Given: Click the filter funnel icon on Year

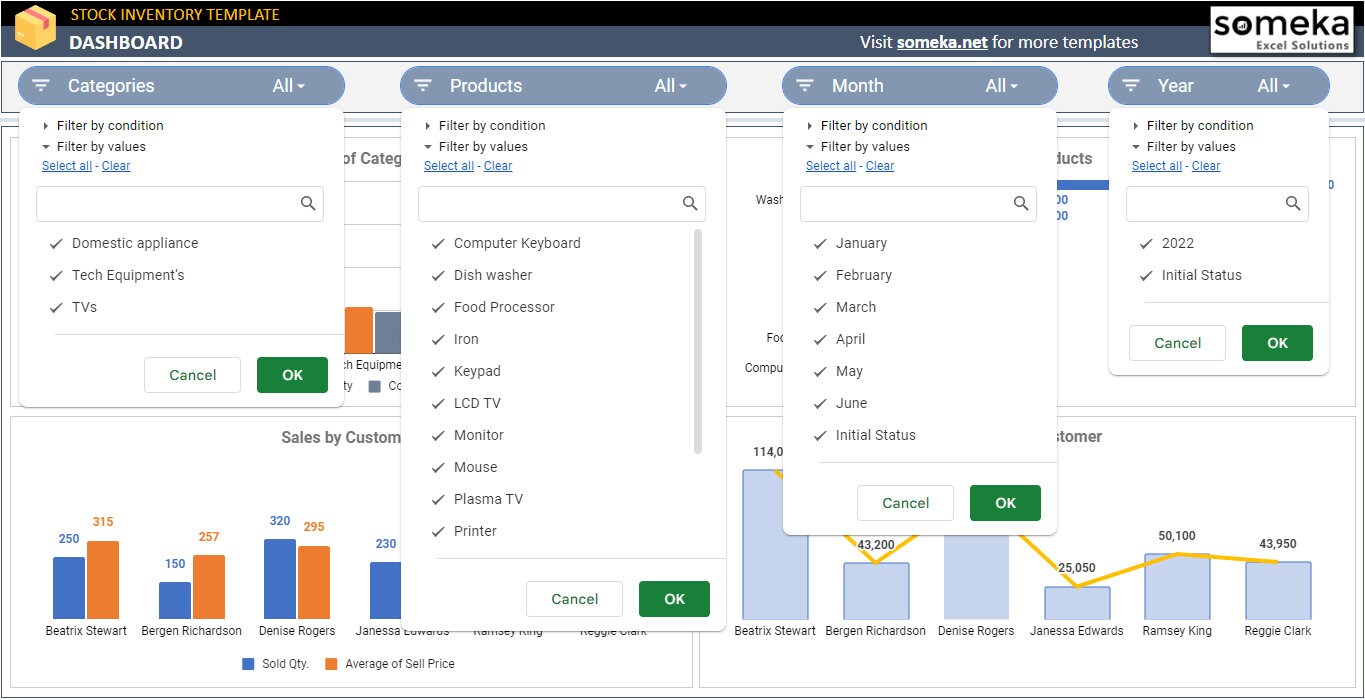Looking at the screenshot, I should (1129, 85).
